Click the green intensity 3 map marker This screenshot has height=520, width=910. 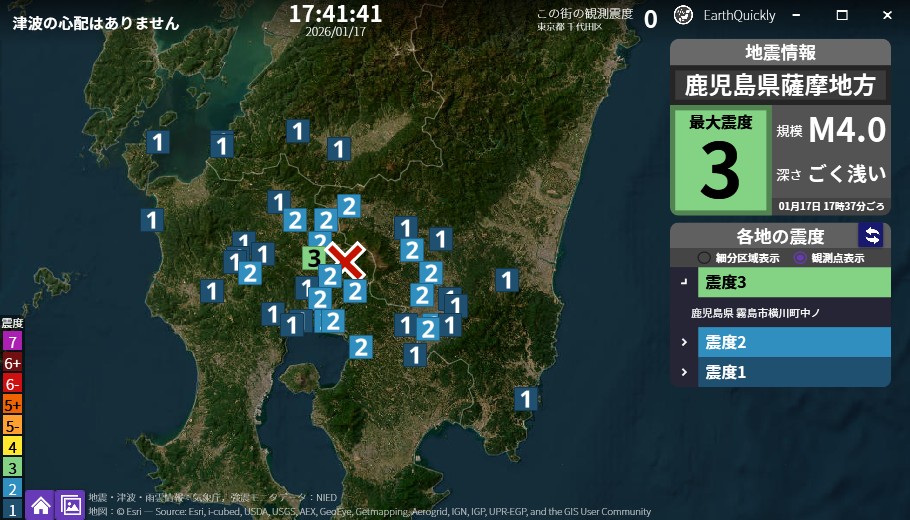(x=313, y=258)
